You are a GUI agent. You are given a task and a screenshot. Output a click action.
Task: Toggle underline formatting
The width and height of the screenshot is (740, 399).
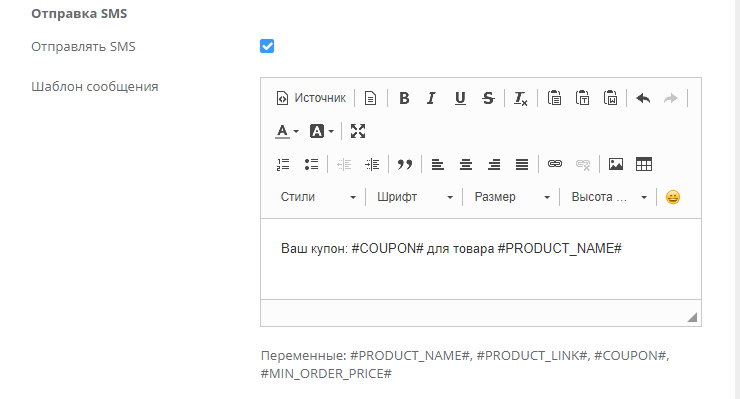pos(460,98)
